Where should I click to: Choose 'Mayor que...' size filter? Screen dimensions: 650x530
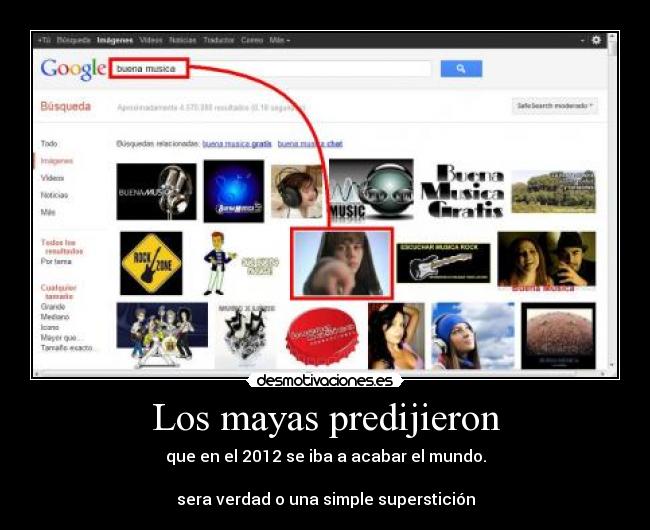[61, 338]
